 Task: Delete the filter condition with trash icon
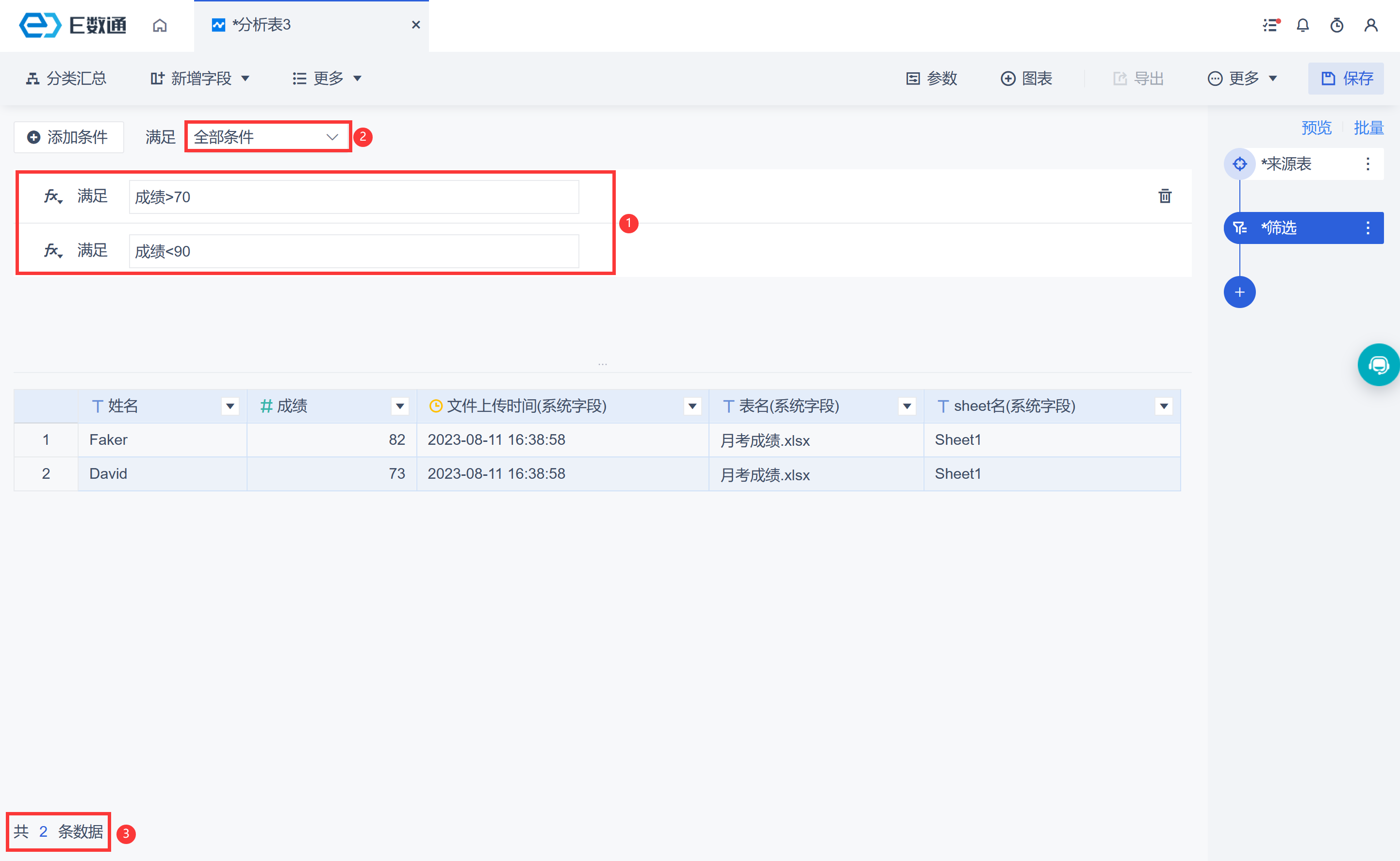point(1165,196)
